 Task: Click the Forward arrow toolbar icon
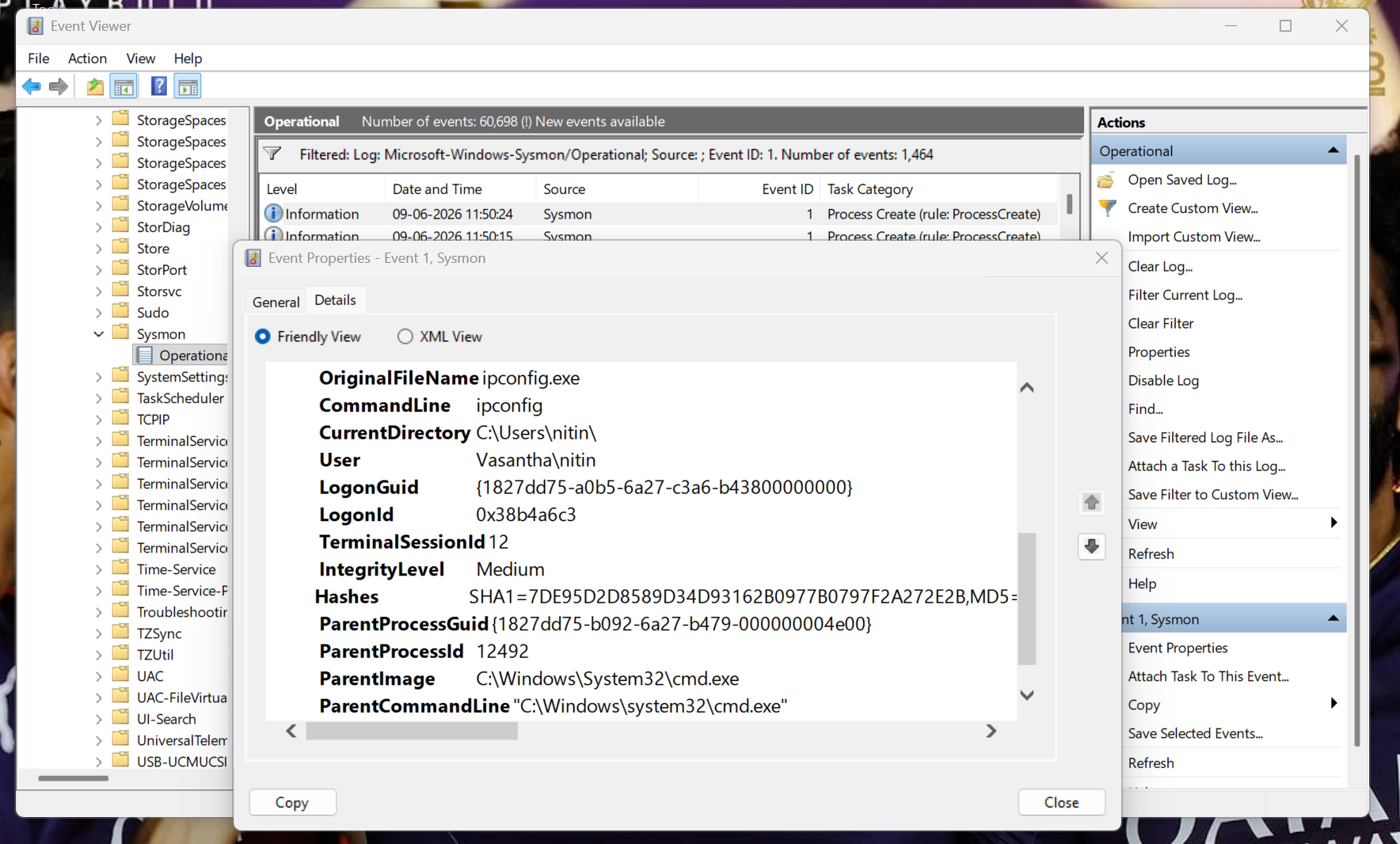click(x=59, y=86)
